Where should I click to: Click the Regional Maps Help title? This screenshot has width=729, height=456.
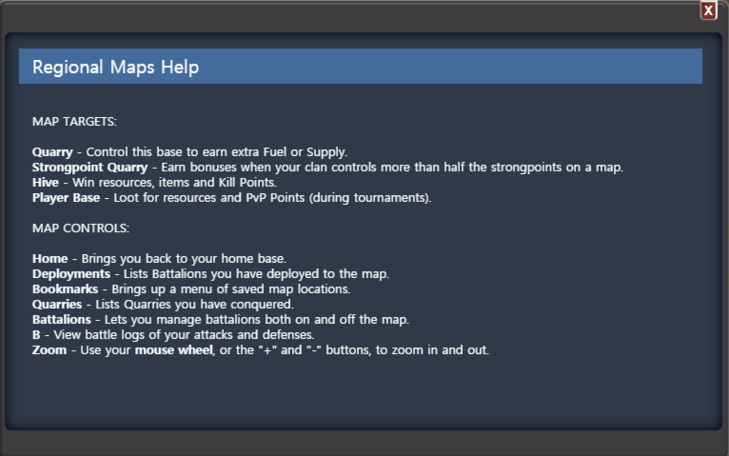click(x=116, y=67)
